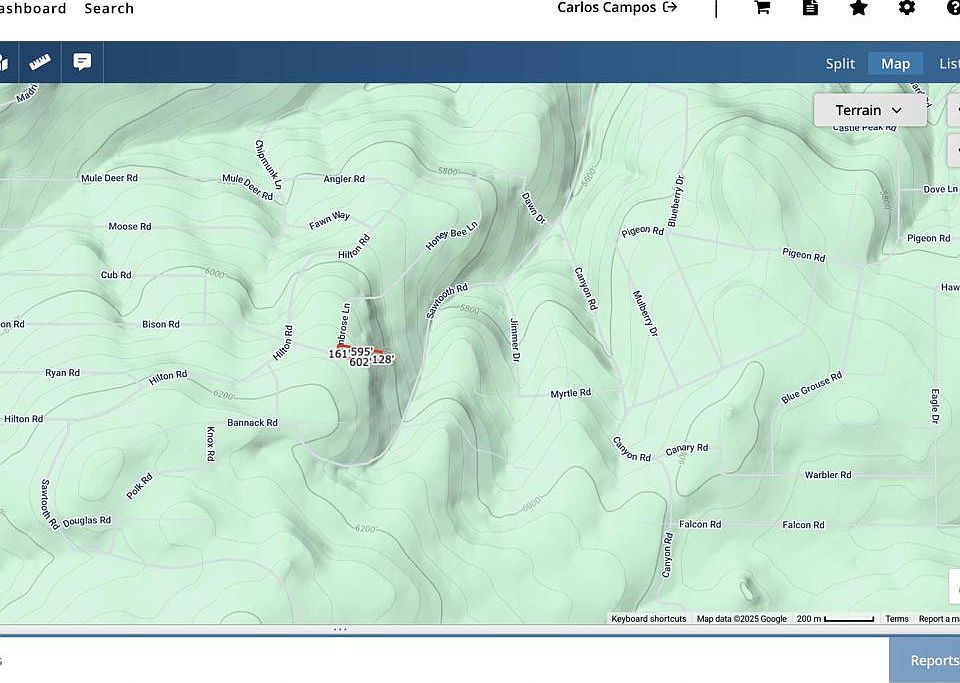
Task: Open the Search menu item
Action: [x=109, y=8]
